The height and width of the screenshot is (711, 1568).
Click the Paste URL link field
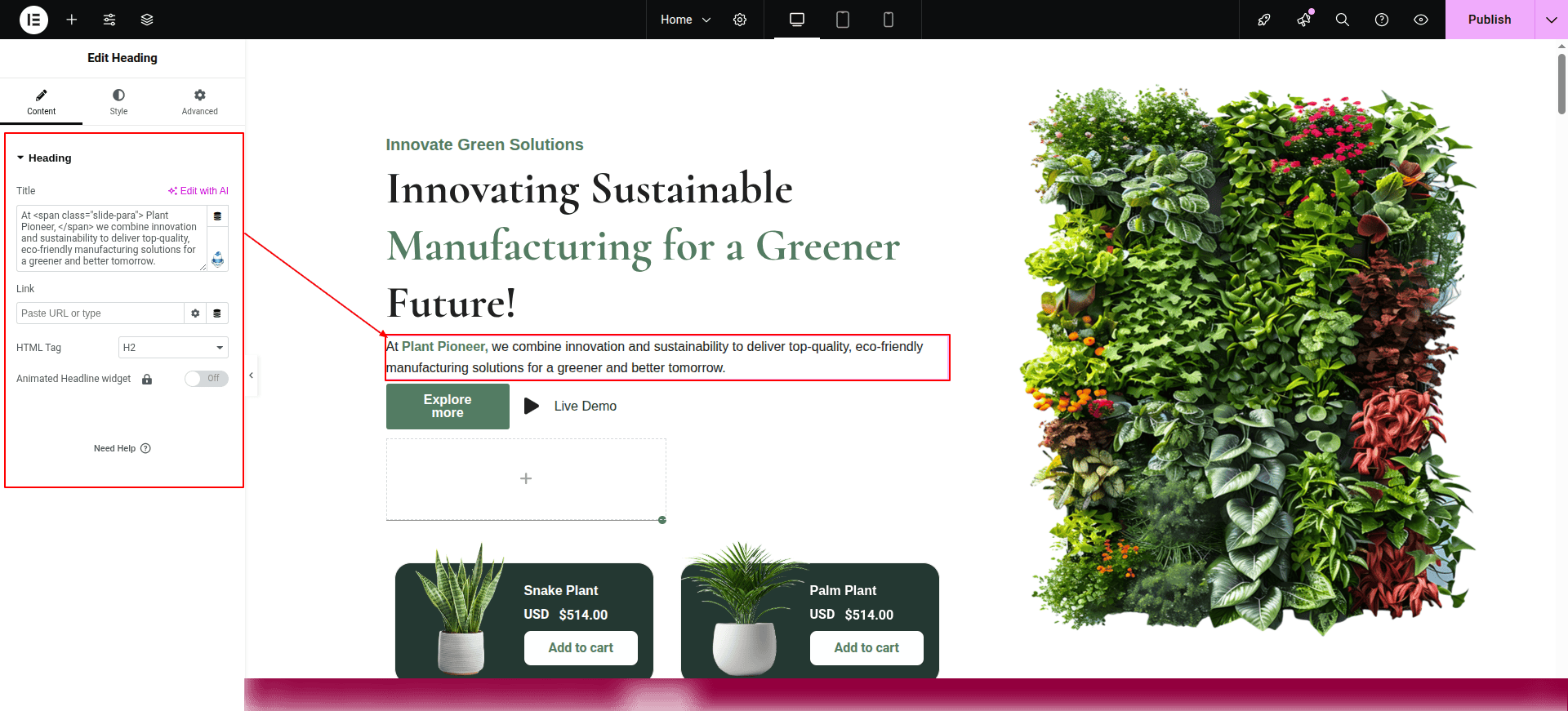click(100, 313)
